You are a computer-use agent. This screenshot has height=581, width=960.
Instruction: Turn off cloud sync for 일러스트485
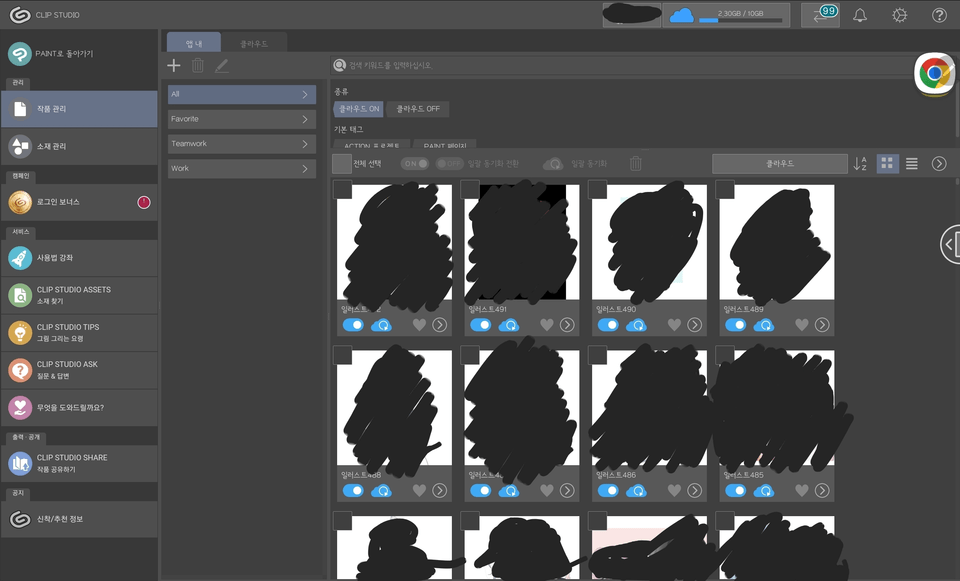(x=735, y=490)
